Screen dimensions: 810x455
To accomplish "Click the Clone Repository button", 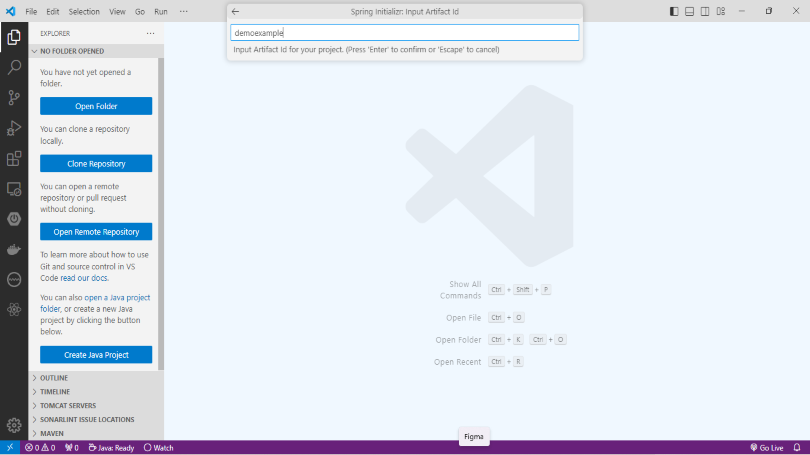I will (96, 164).
